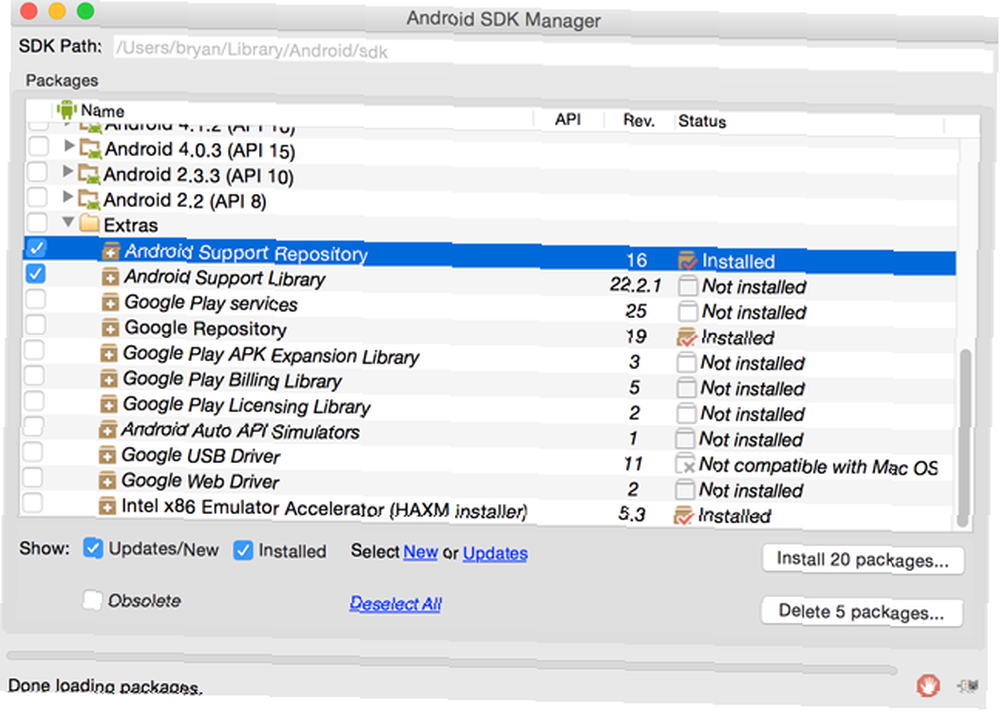Click the Delete 5 packages button
The image size is (1000, 711).
(x=862, y=612)
